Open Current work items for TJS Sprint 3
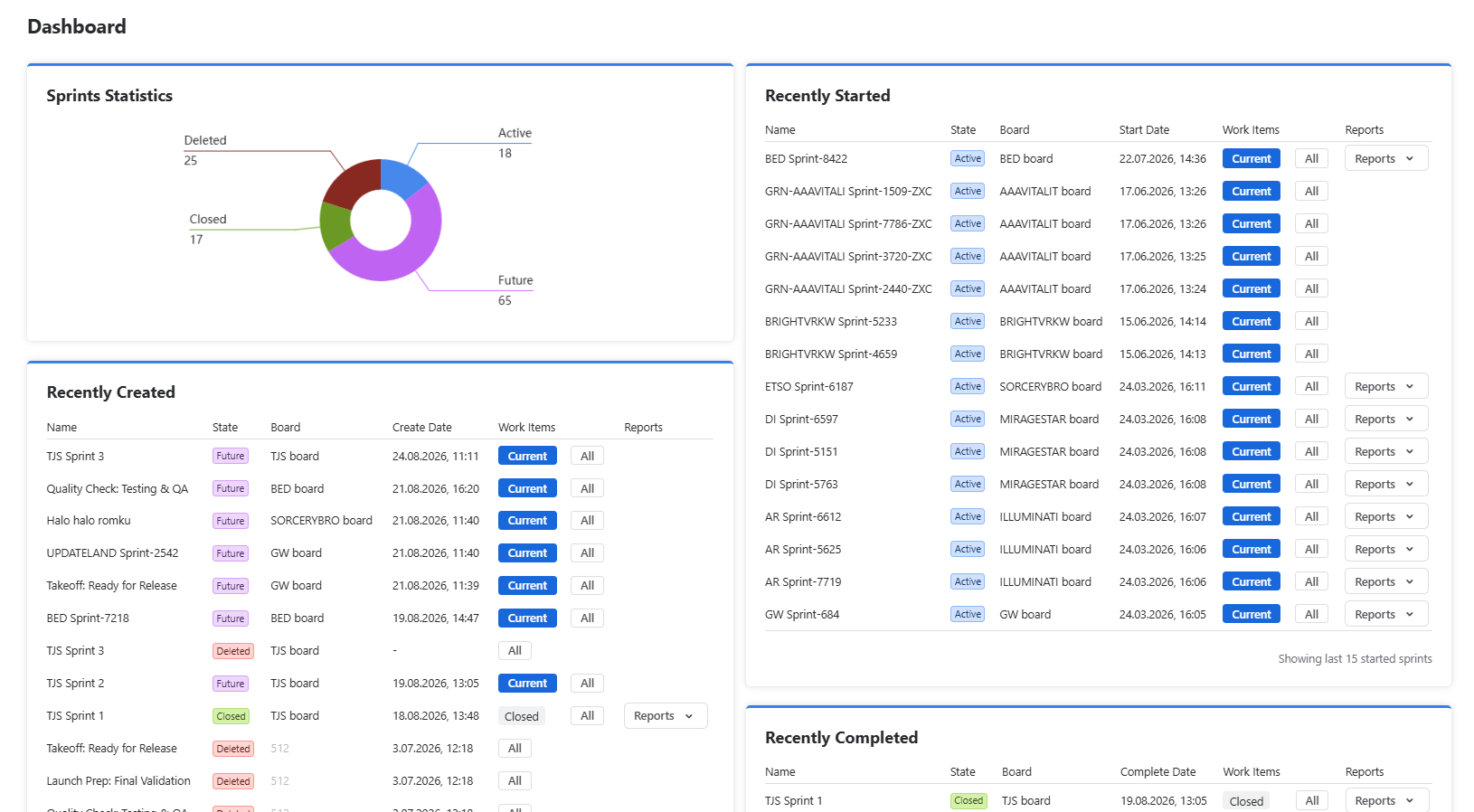Viewport: 1474px width, 812px height. coord(527,456)
